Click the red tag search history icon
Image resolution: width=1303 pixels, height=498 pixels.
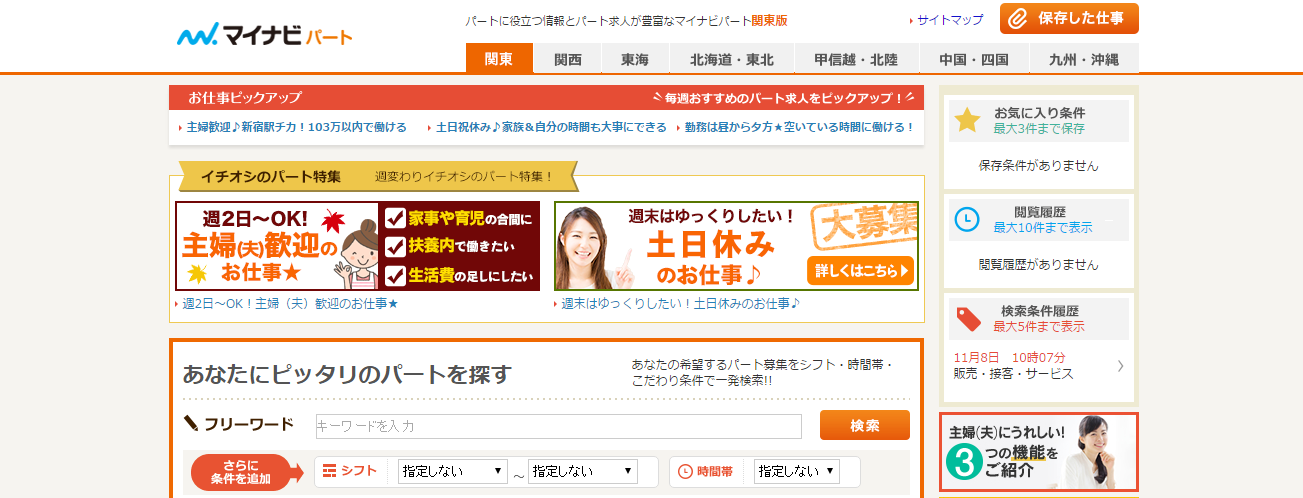tap(967, 318)
